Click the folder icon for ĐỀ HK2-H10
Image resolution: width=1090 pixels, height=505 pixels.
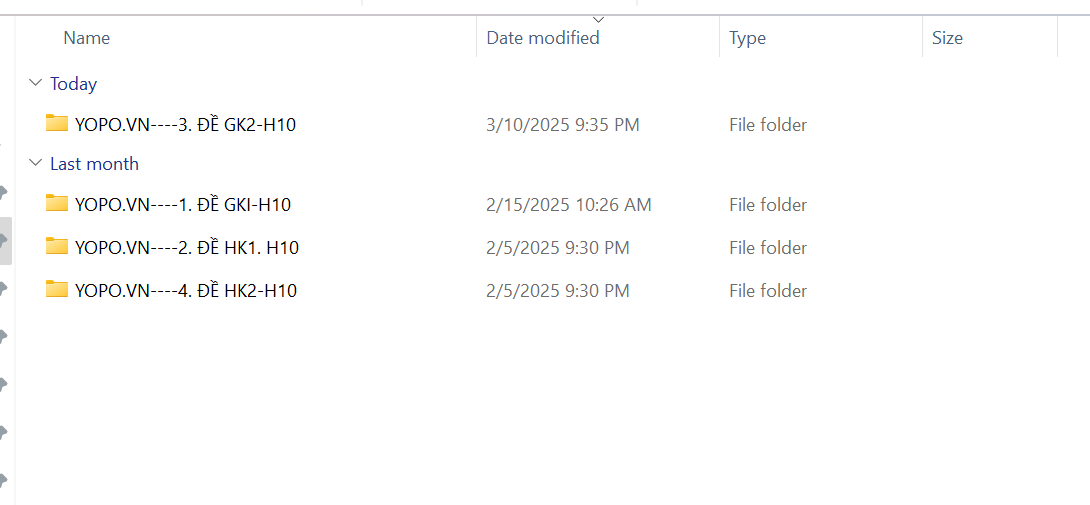(x=57, y=290)
